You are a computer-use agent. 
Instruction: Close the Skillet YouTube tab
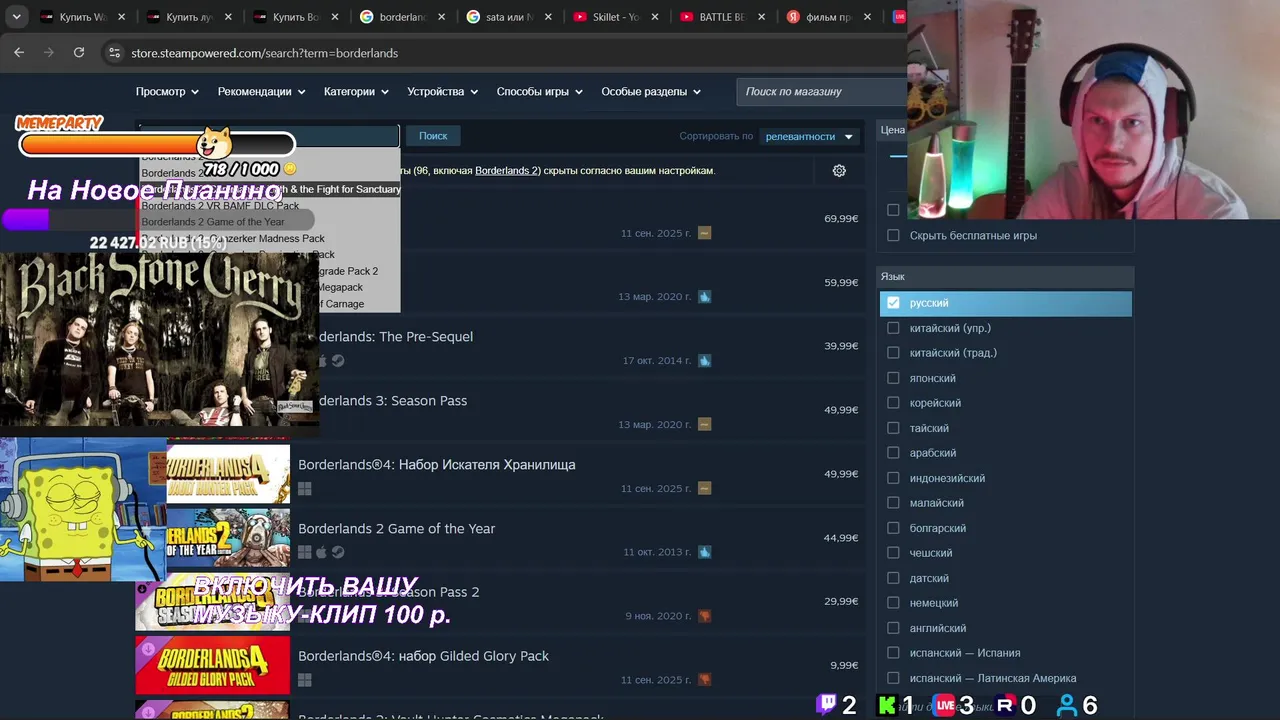(655, 17)
